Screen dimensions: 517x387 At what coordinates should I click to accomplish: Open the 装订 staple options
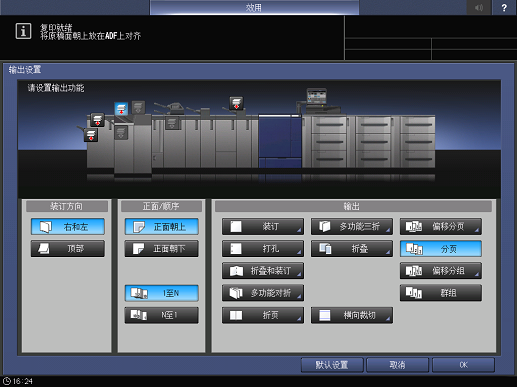[263, 227]
